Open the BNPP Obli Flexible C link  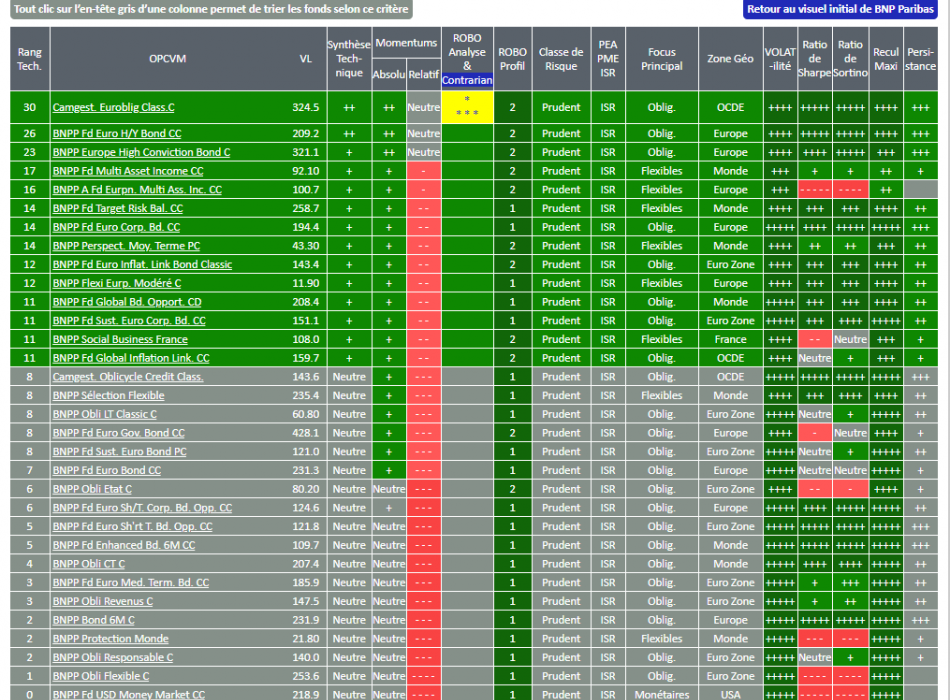pos(101,676)
